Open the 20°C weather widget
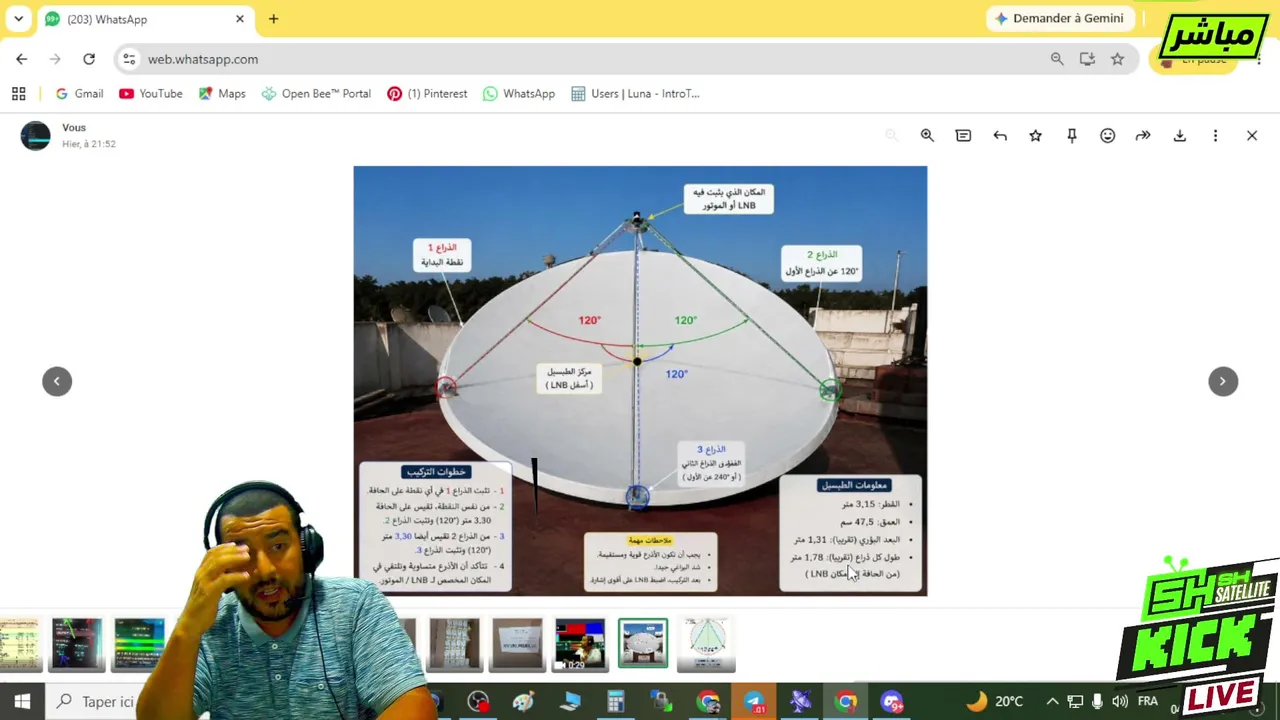 point(994,702)
